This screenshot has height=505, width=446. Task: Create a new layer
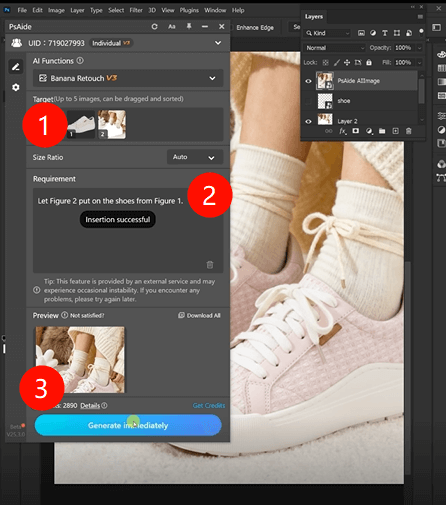coord(395,131)
